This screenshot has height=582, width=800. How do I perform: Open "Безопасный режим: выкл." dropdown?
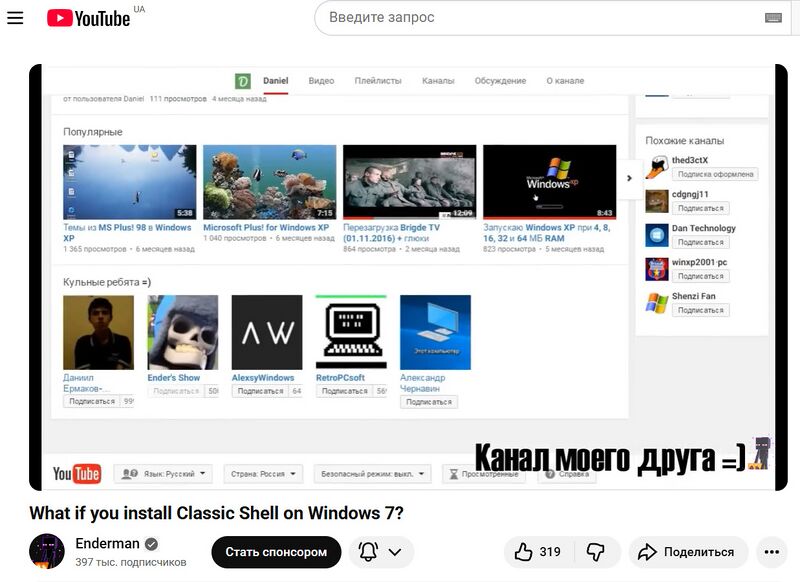pos(372,473)
